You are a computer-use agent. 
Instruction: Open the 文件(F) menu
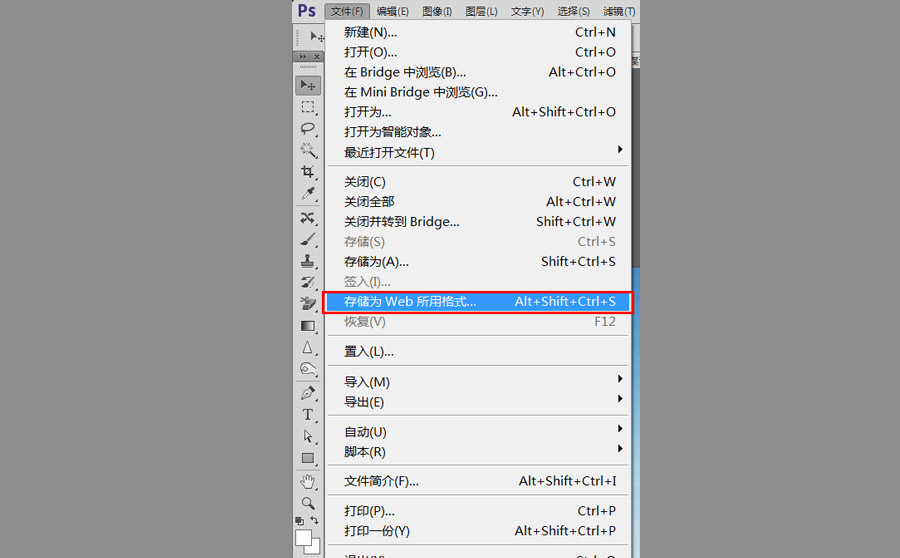tap(347, 11)
